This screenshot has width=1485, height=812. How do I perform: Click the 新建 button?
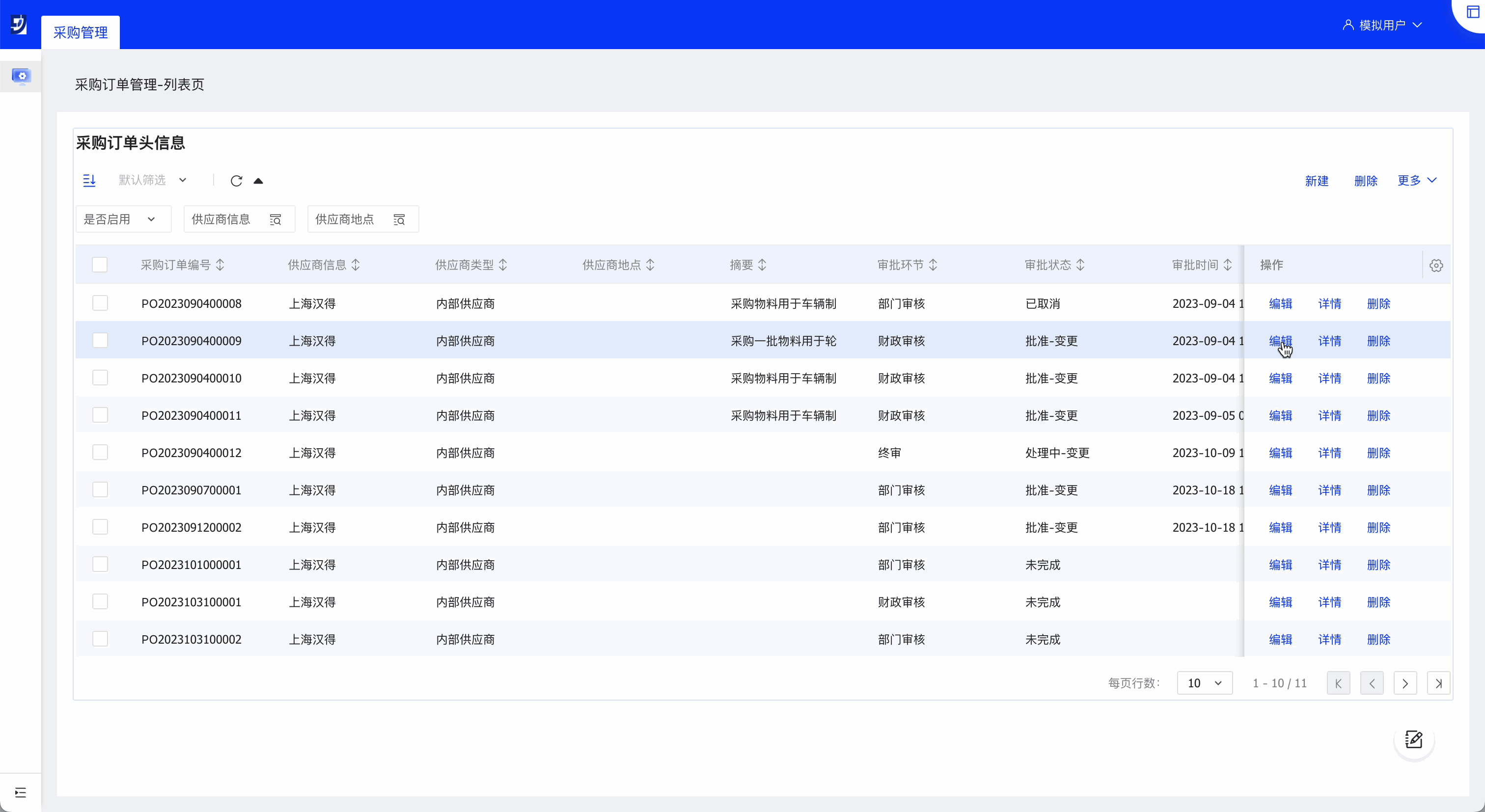pyautogui.click(x=1317, y=181)
